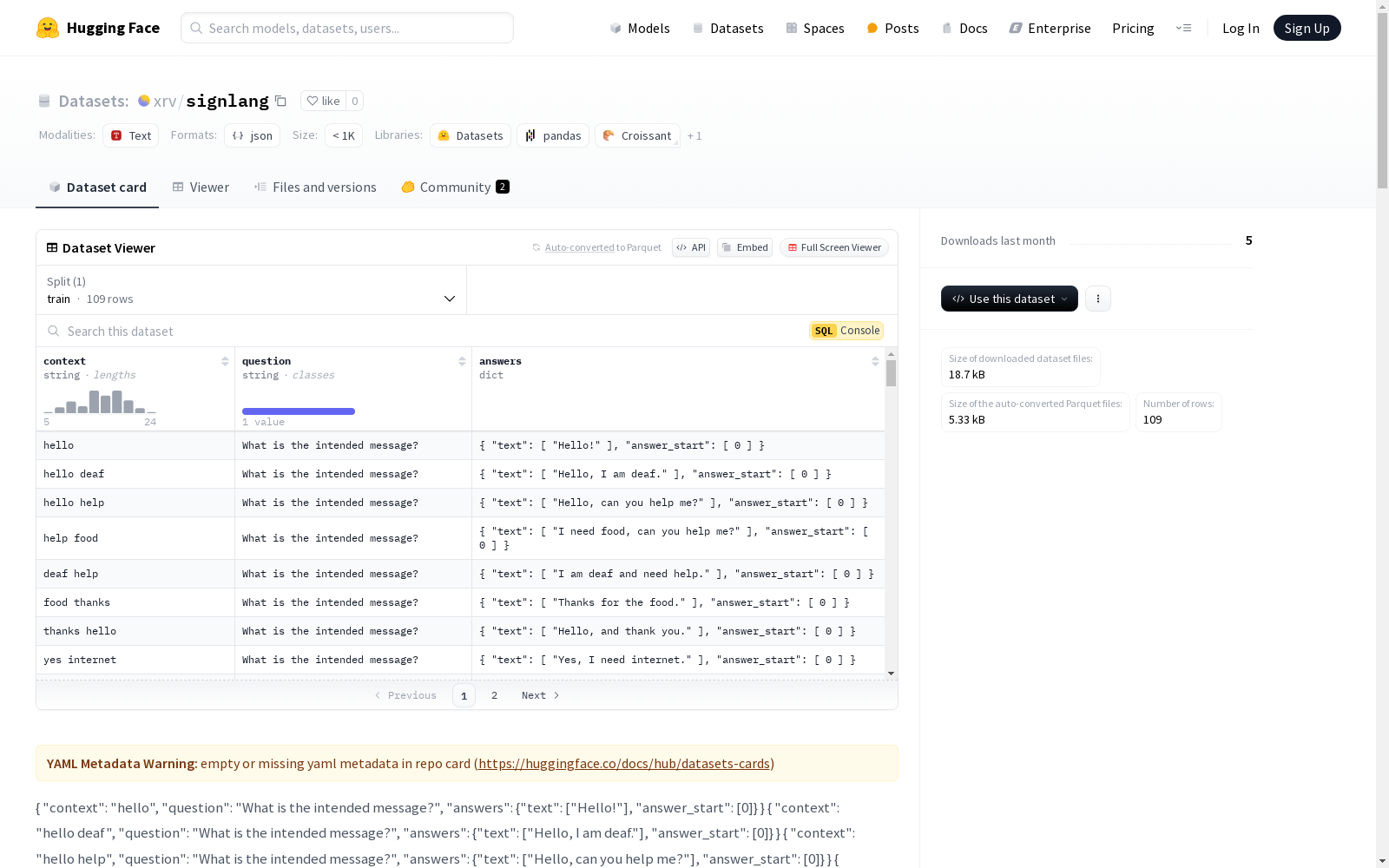Select the 'deaf help' context cell
This screenshot has height=868, width=1389.
tap(135, 574)
